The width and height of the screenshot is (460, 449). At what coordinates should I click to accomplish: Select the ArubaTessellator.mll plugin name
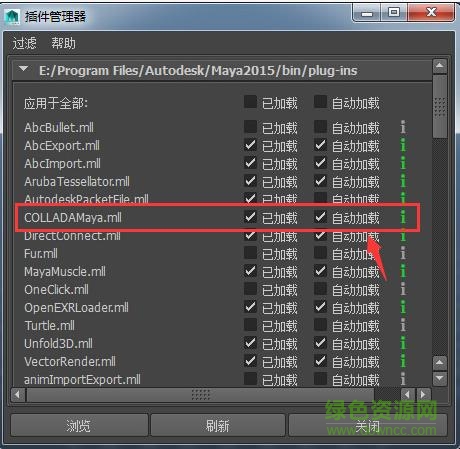click(x=77, y=182)
